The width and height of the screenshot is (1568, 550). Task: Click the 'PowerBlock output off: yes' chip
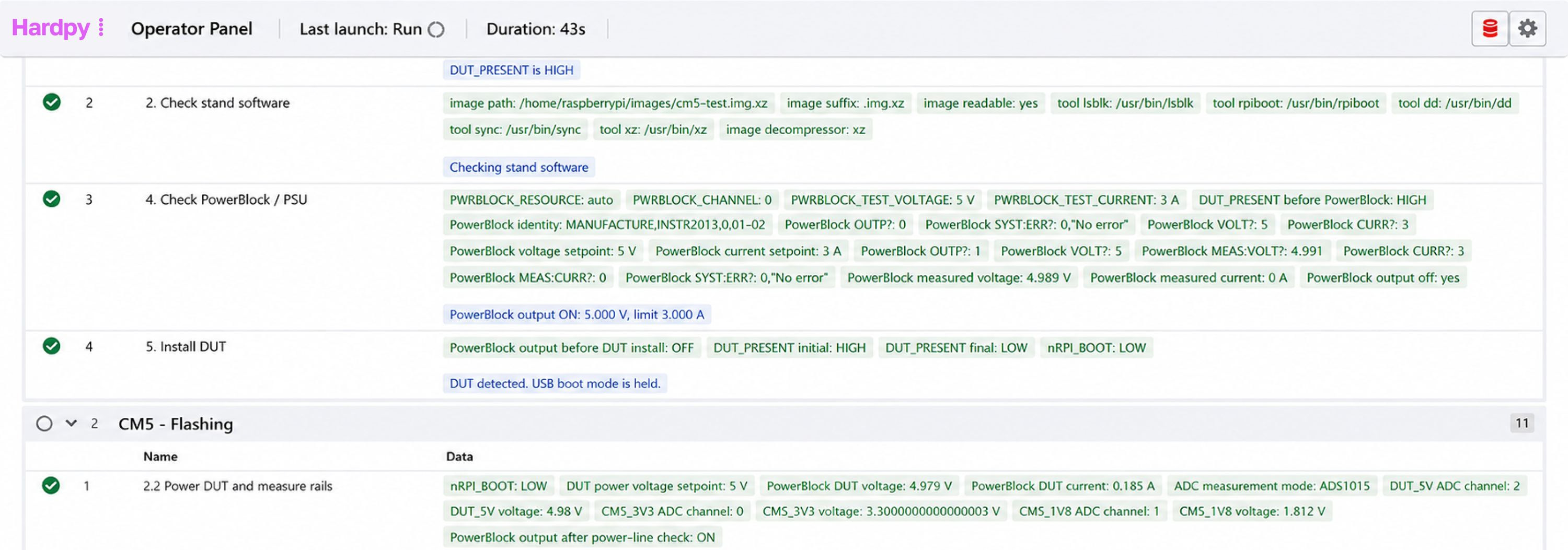(x=1383, y=278)
